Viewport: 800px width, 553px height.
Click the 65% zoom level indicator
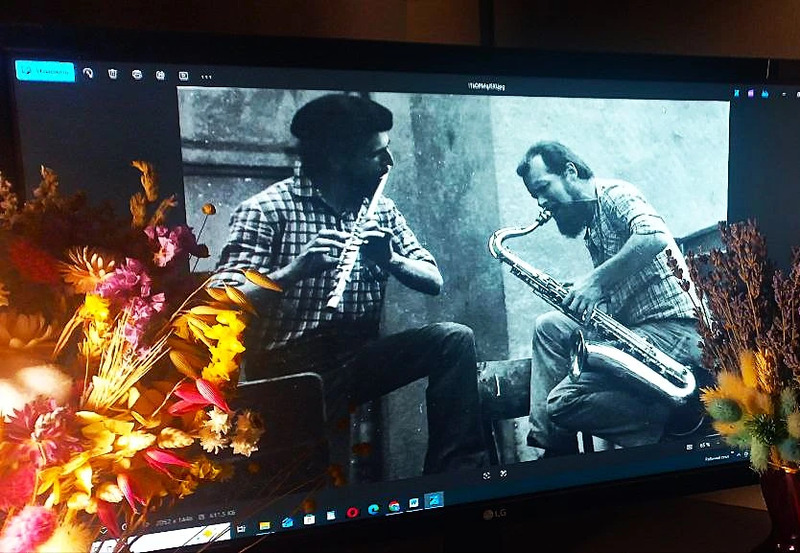pos(704,445)
